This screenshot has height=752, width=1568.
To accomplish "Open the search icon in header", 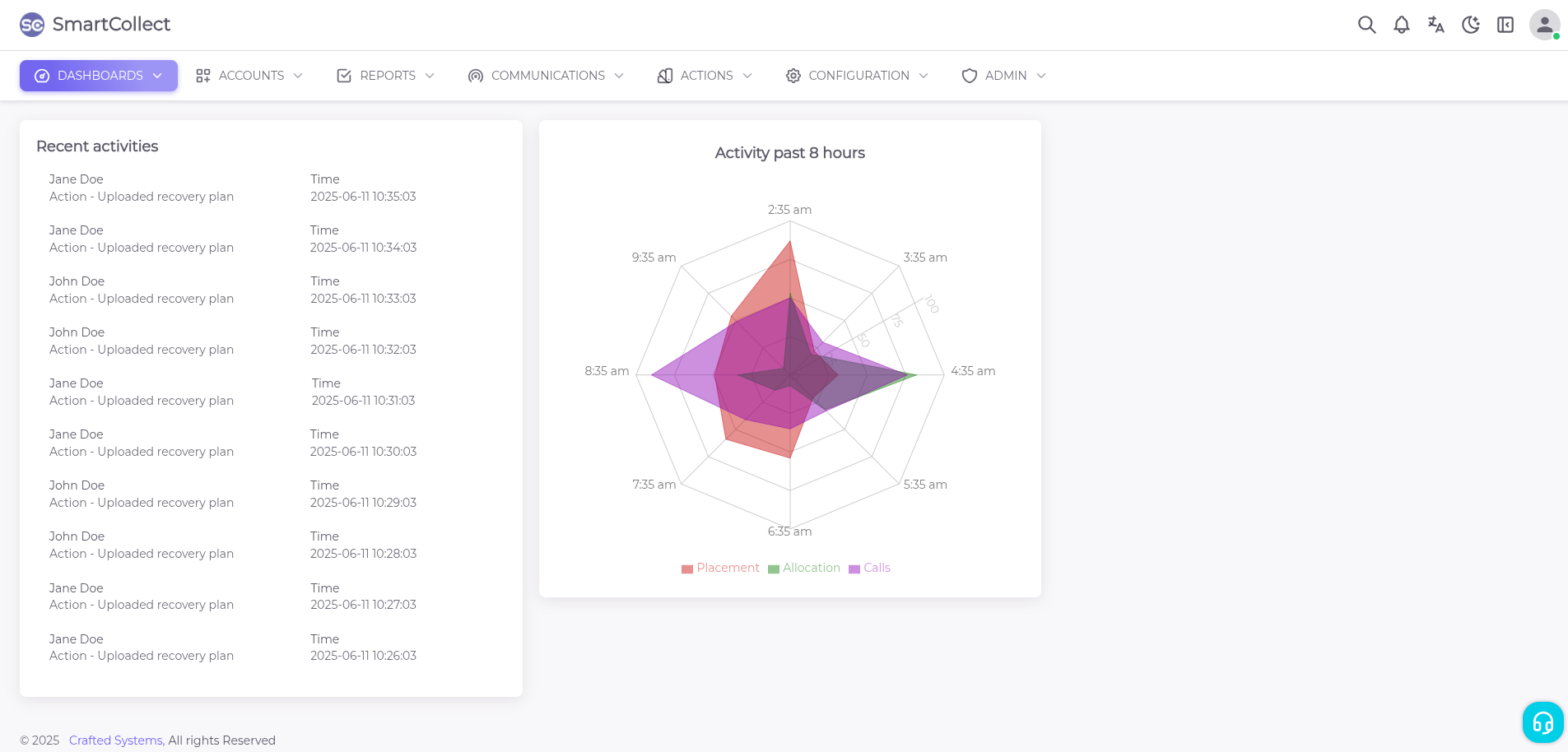I will click(x=1366, y=25).
